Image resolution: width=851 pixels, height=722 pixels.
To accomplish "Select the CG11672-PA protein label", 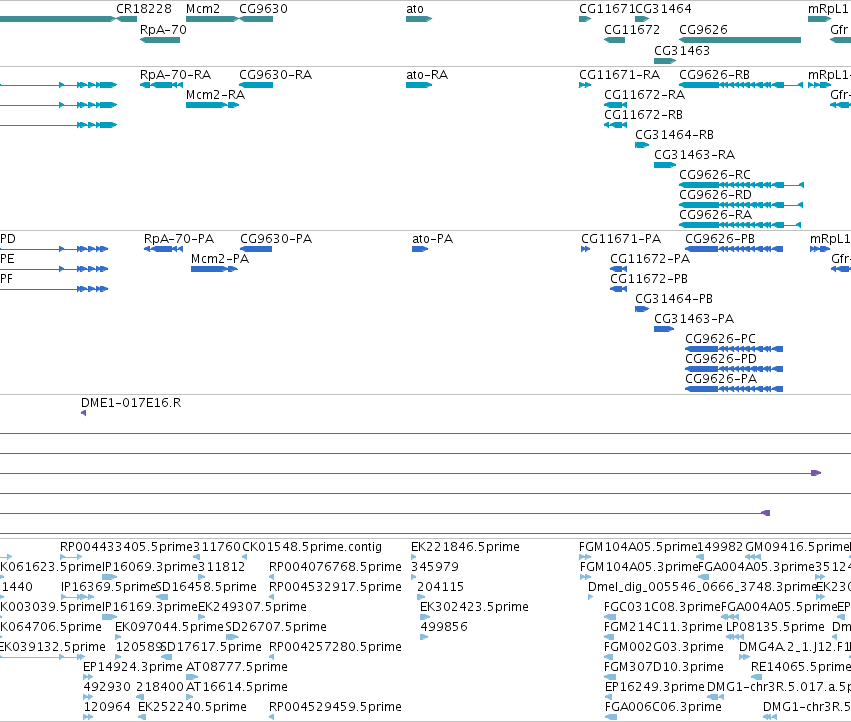I will (x=650, y=259).
